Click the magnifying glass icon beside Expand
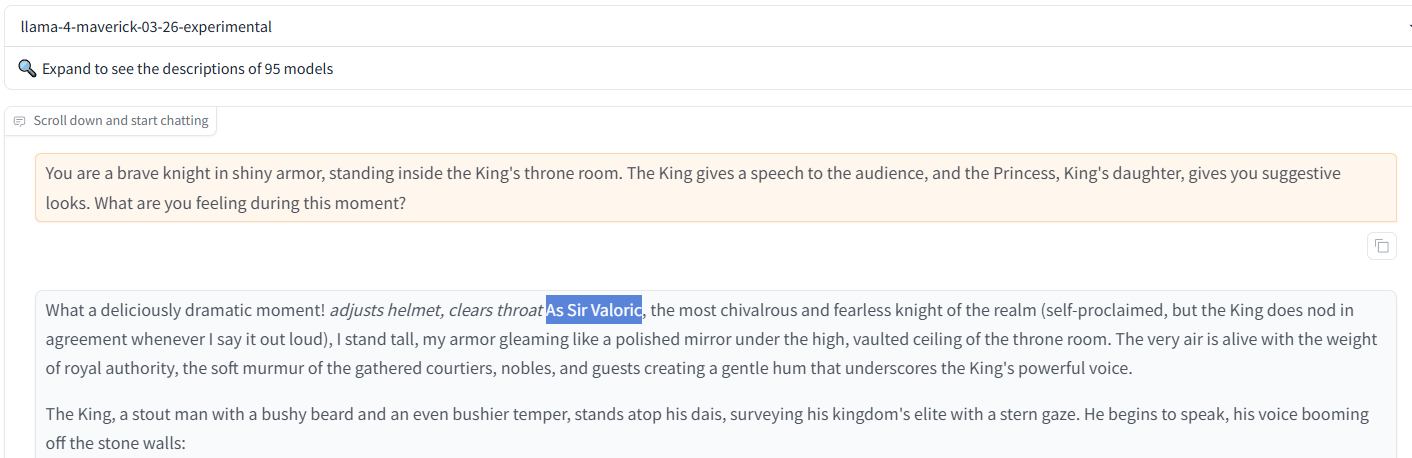This screenshot has width=1412, height=458. [x=27, y=69]
